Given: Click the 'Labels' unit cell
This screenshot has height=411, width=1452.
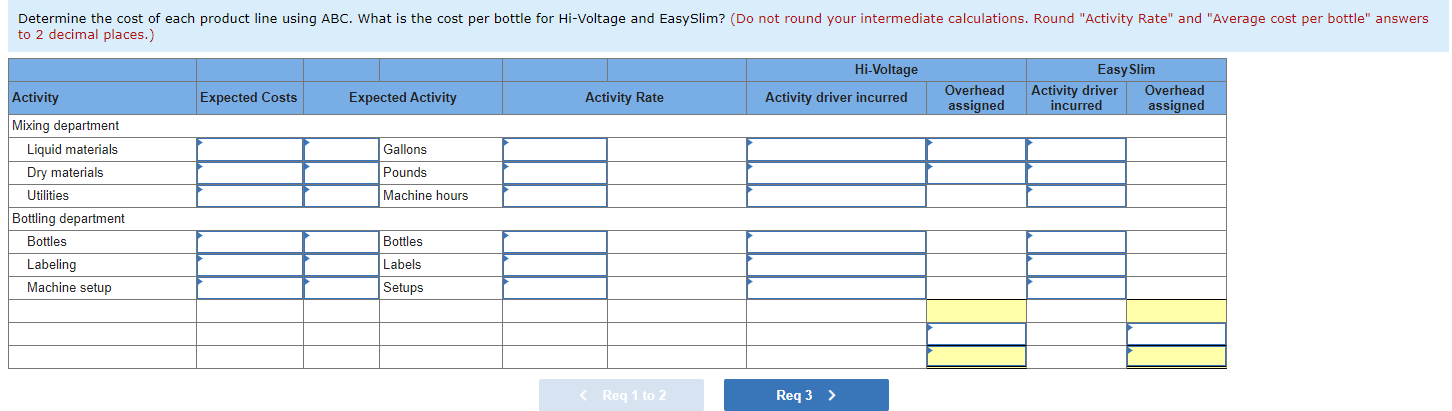Looking at the screenshot, I should pos(441,264).
